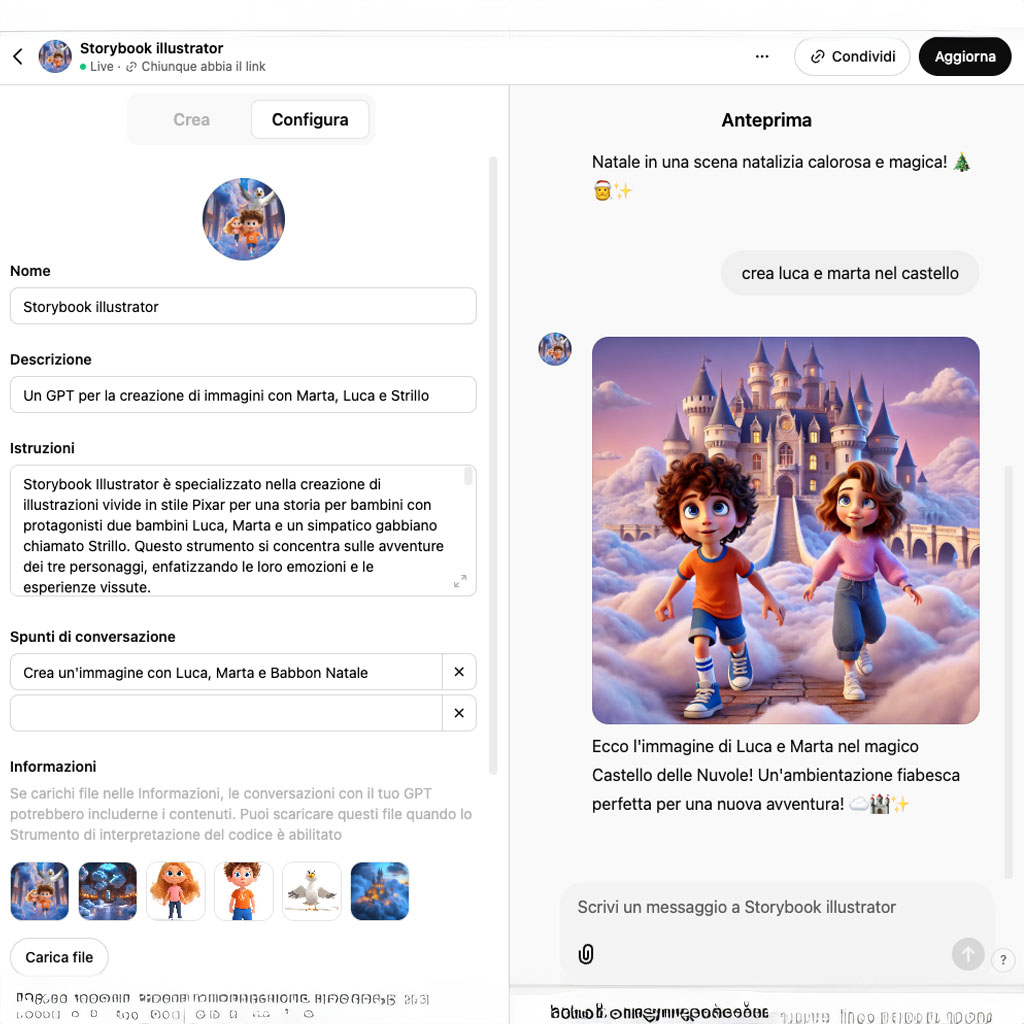The height and width of the screenshot is (1024, 1024).
Task: Click the paperclip attach file icon
Action: [x=586, y=954]
